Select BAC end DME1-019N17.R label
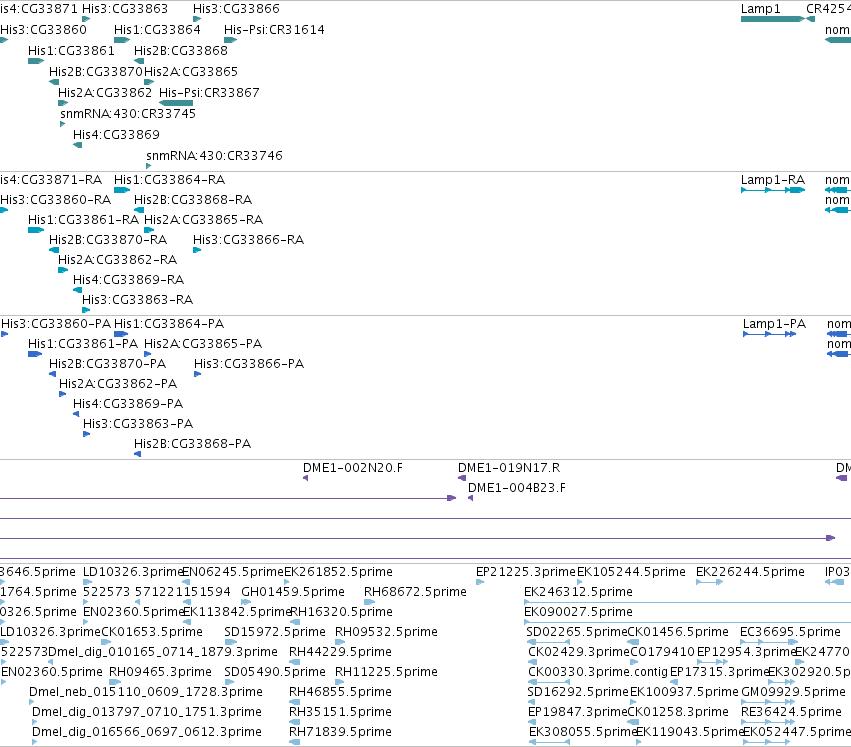This screenshot has width=851, height=747. [x=509, y=469]
